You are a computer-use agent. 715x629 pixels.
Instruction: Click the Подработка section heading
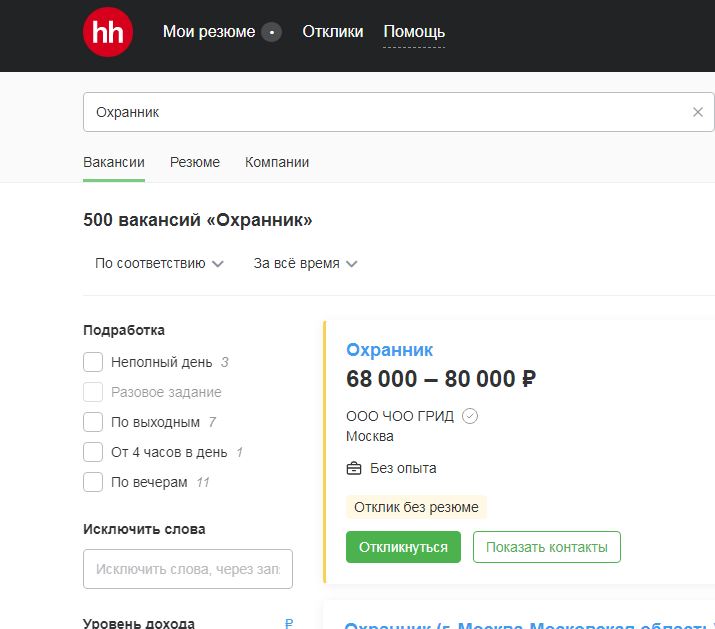click(x=124, y=330)
